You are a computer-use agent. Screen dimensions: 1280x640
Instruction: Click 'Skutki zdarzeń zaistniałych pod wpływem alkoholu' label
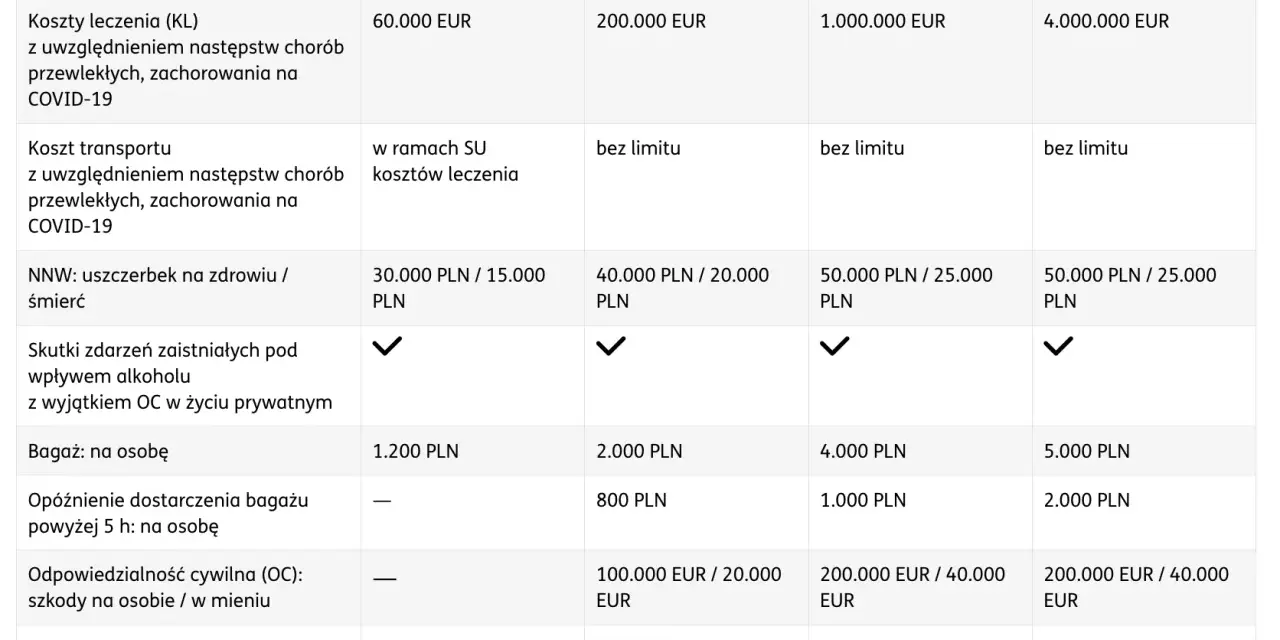tap(163, 364)
